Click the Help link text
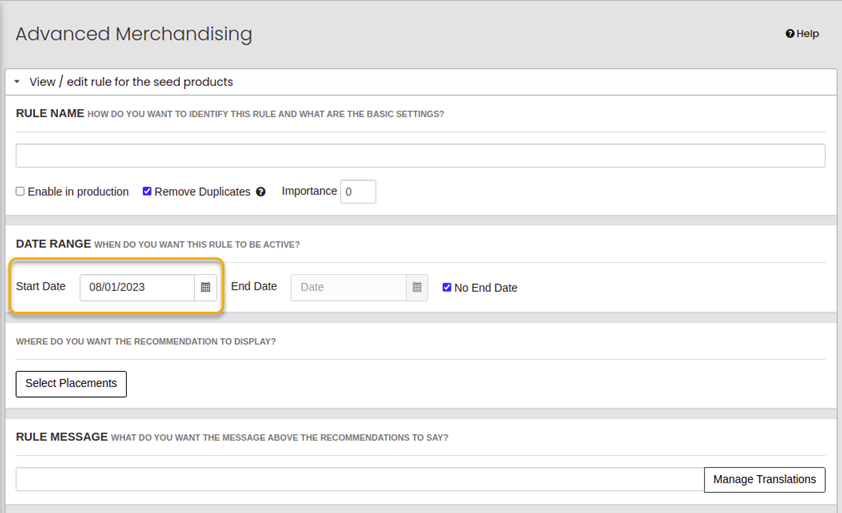 pyautogui.click(x=808, y=34)
